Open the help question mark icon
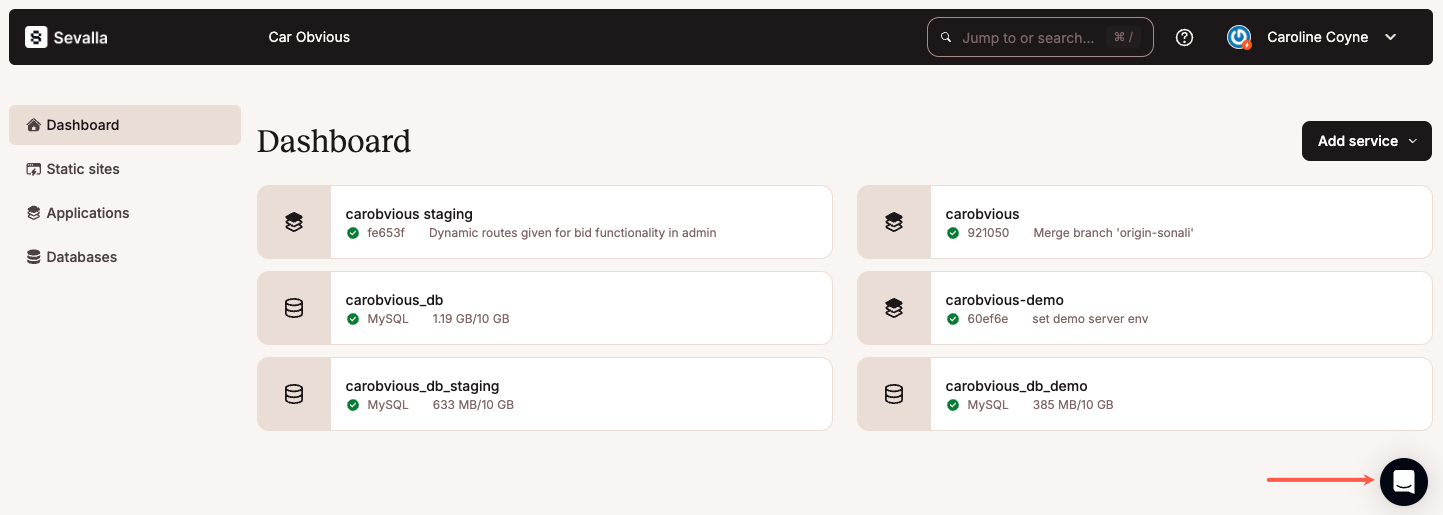Image resolution: width=1443 pixels, height=515 pixels. coord(1185,37)
